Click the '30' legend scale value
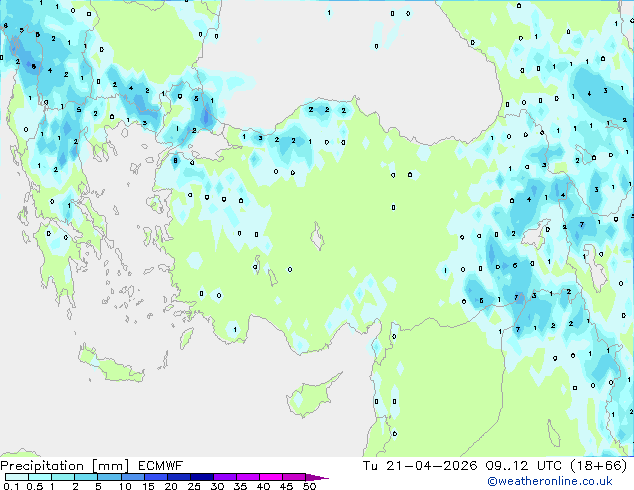The image size is (634, 490). point(217,486)
